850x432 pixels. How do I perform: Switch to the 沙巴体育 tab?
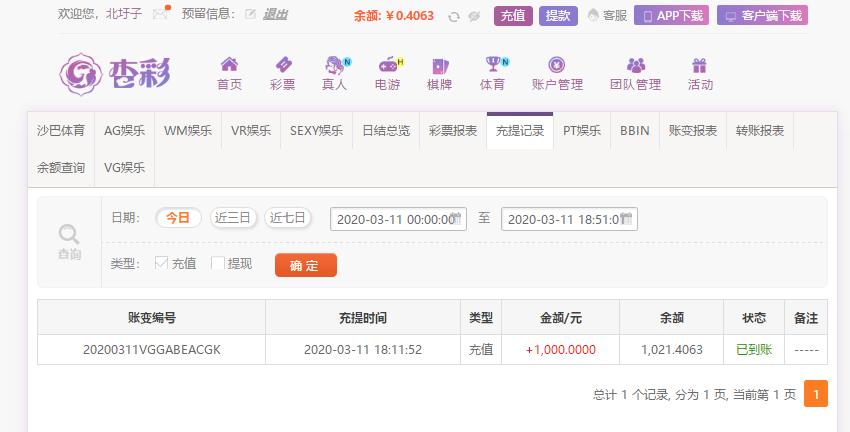(61, 131)
